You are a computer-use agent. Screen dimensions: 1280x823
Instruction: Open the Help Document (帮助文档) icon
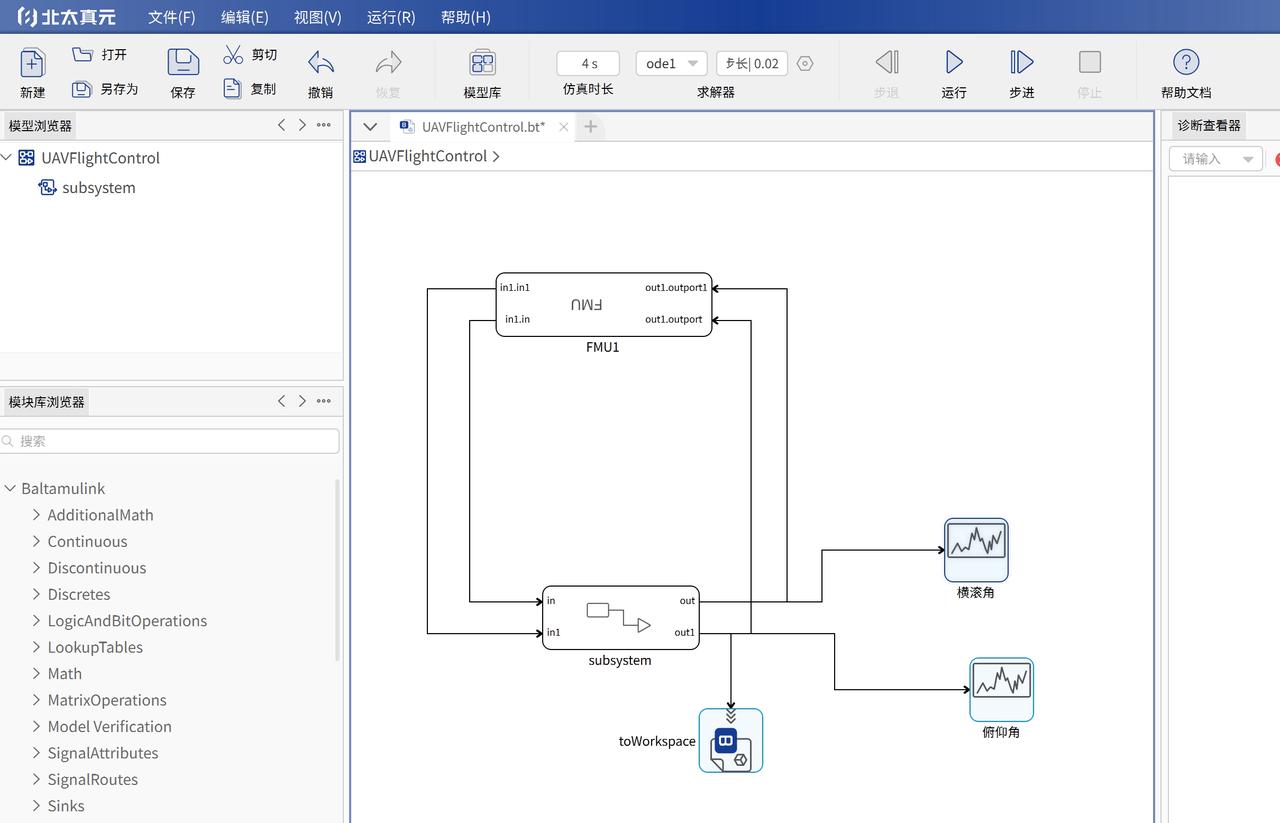(1185, 63)
